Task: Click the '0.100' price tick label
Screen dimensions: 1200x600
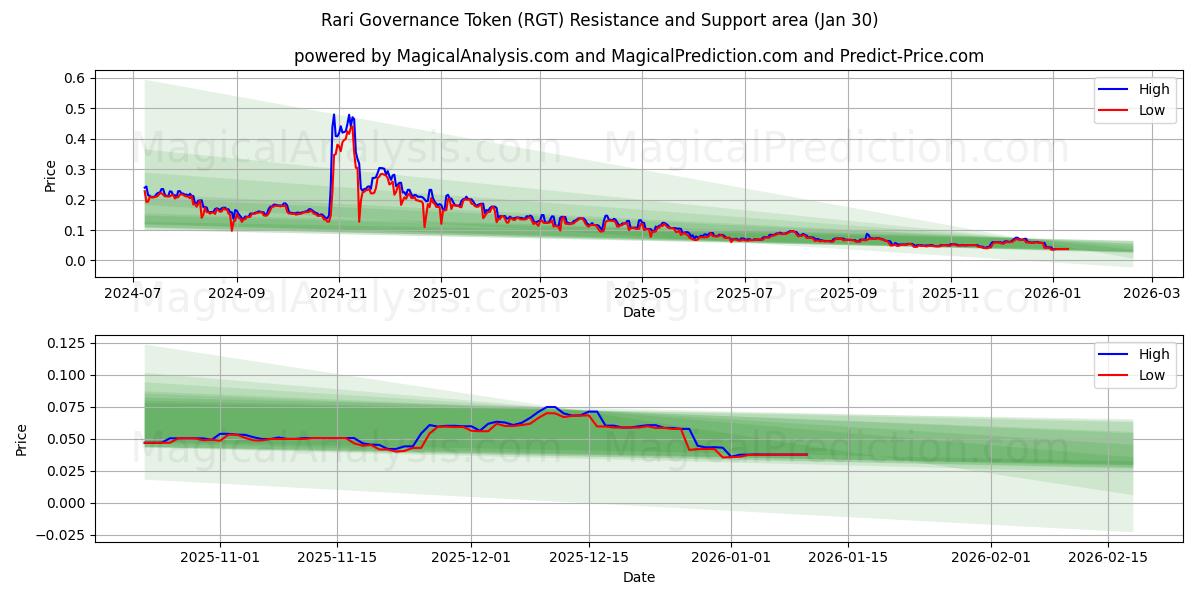Action: 68,375
